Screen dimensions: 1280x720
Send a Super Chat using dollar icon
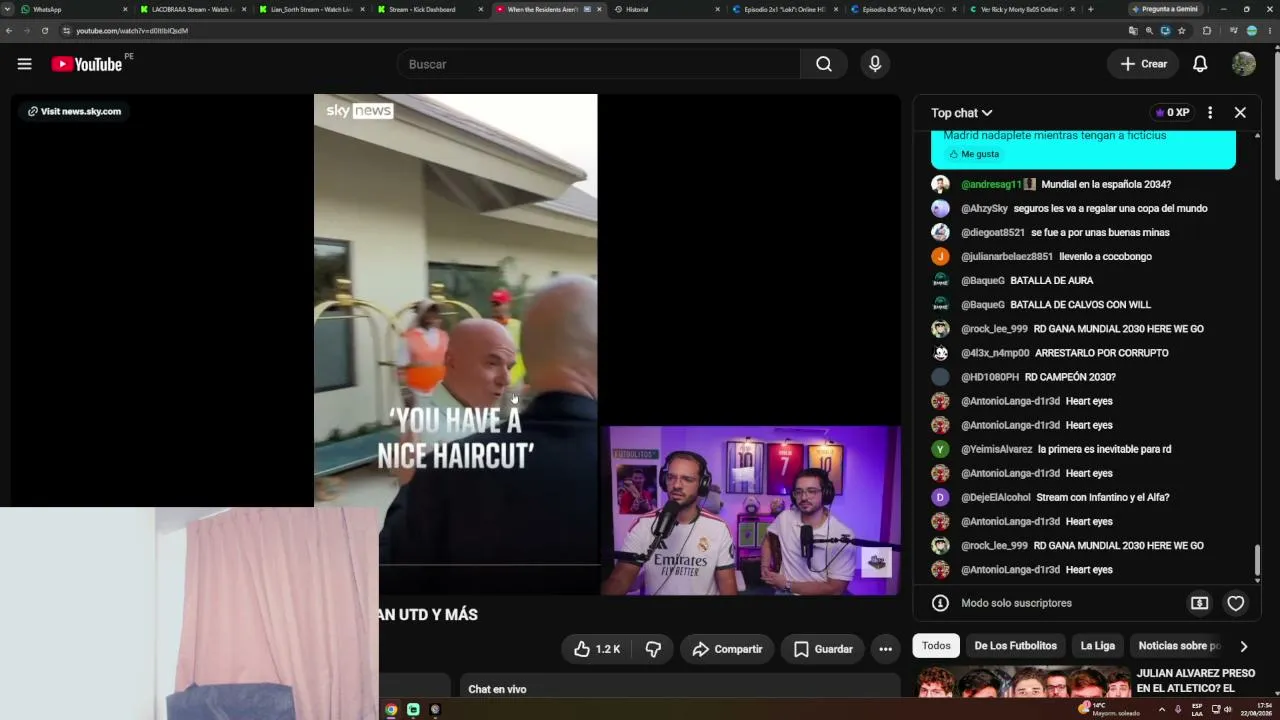pos(1199,603)
